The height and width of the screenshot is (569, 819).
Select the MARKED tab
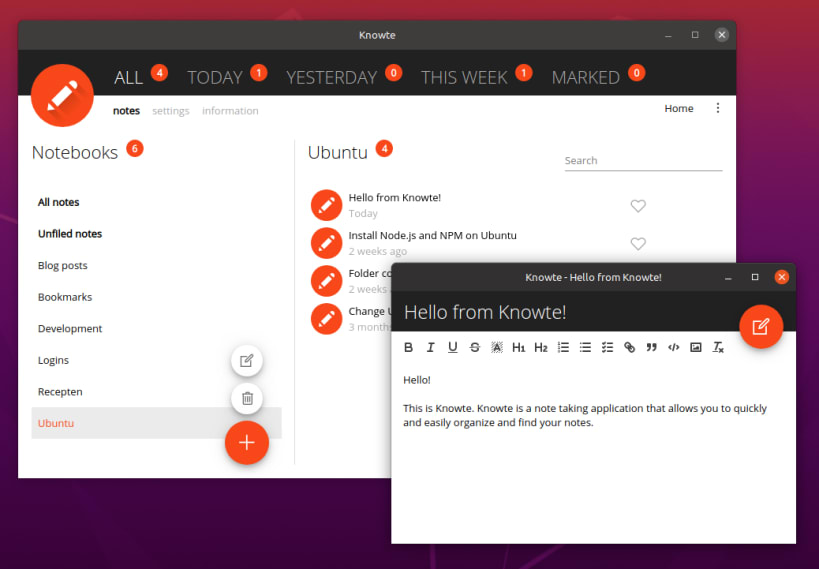pyautogui.click(x=586, y=77)
